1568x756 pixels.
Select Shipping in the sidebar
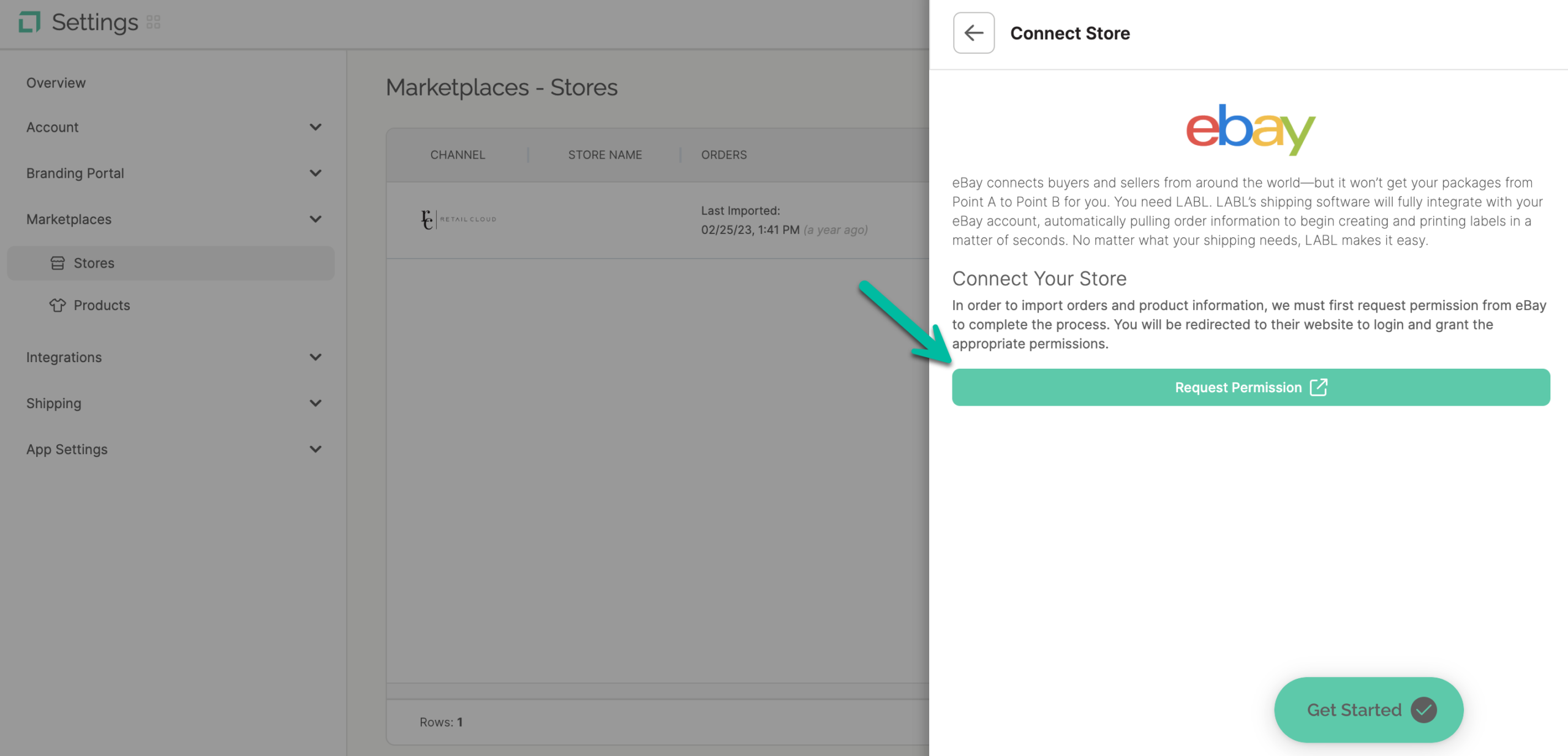click(53, 403)
